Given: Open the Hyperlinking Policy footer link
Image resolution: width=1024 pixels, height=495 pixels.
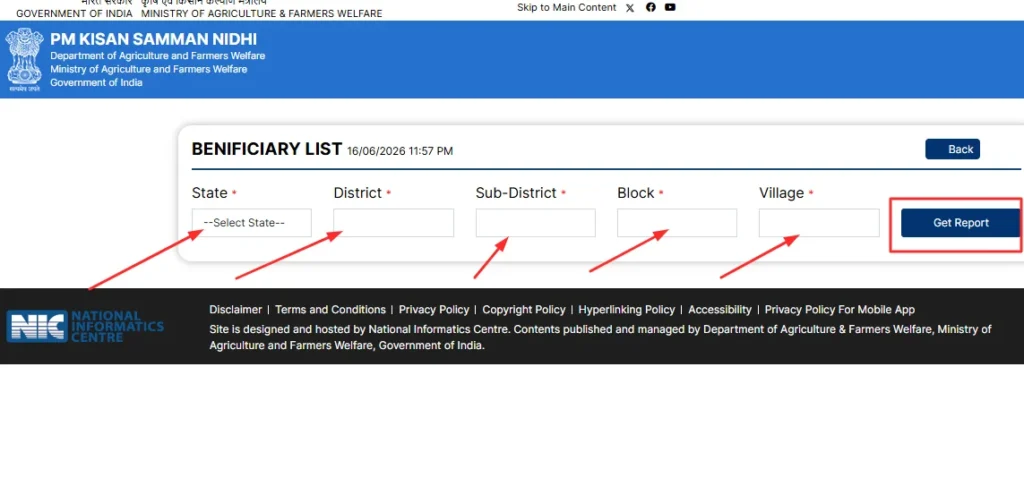Looking at the screenshot, I should pyautogui.click(x=627, y=310).
